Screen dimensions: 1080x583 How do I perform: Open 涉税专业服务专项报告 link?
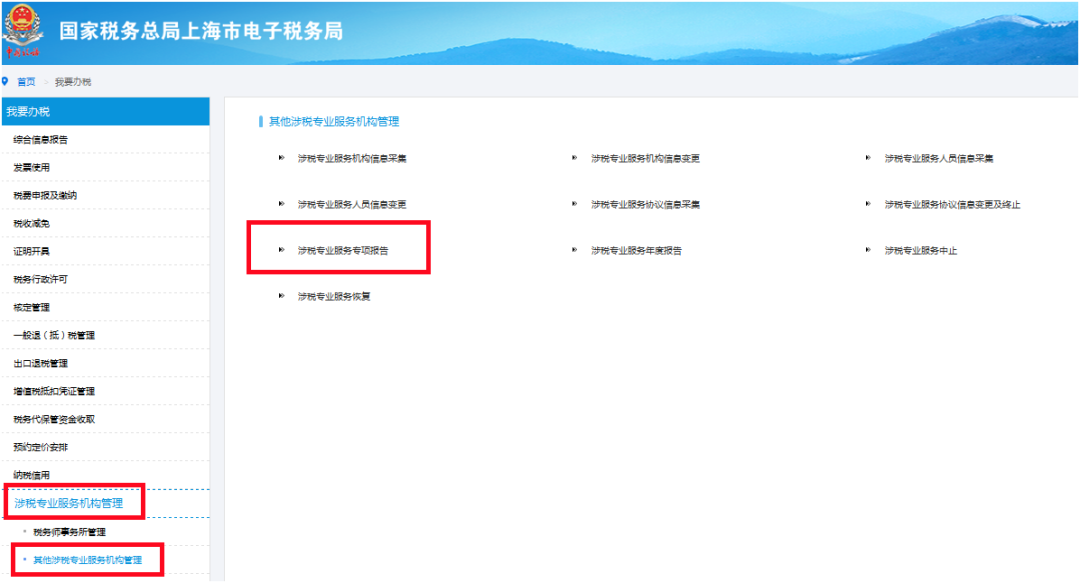(x=343, y=251)
